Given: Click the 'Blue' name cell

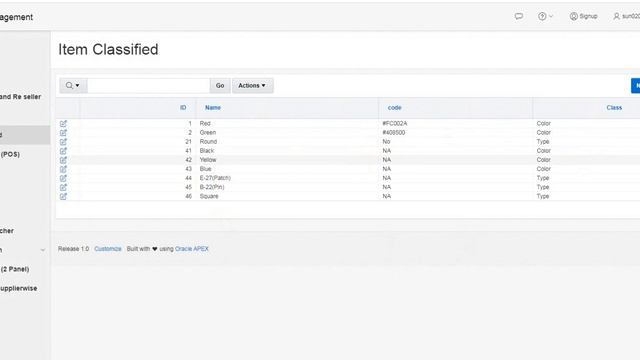Looking at the screenshot, I should (205, 169).
